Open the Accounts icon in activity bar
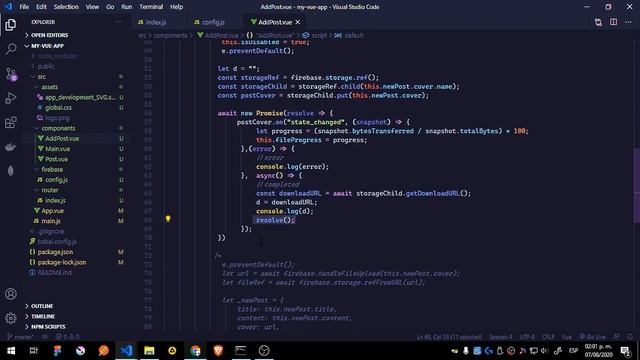Image resolution: width=640 pixels, height=360 pixels. pos(11,294)
